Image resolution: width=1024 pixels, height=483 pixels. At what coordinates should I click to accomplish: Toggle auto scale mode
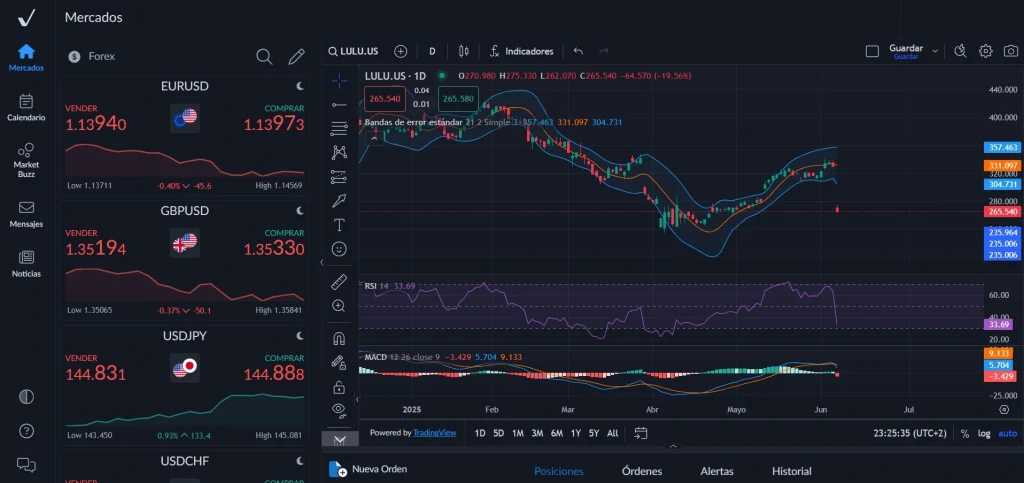pyautogui.click(x=1008, y=433)
